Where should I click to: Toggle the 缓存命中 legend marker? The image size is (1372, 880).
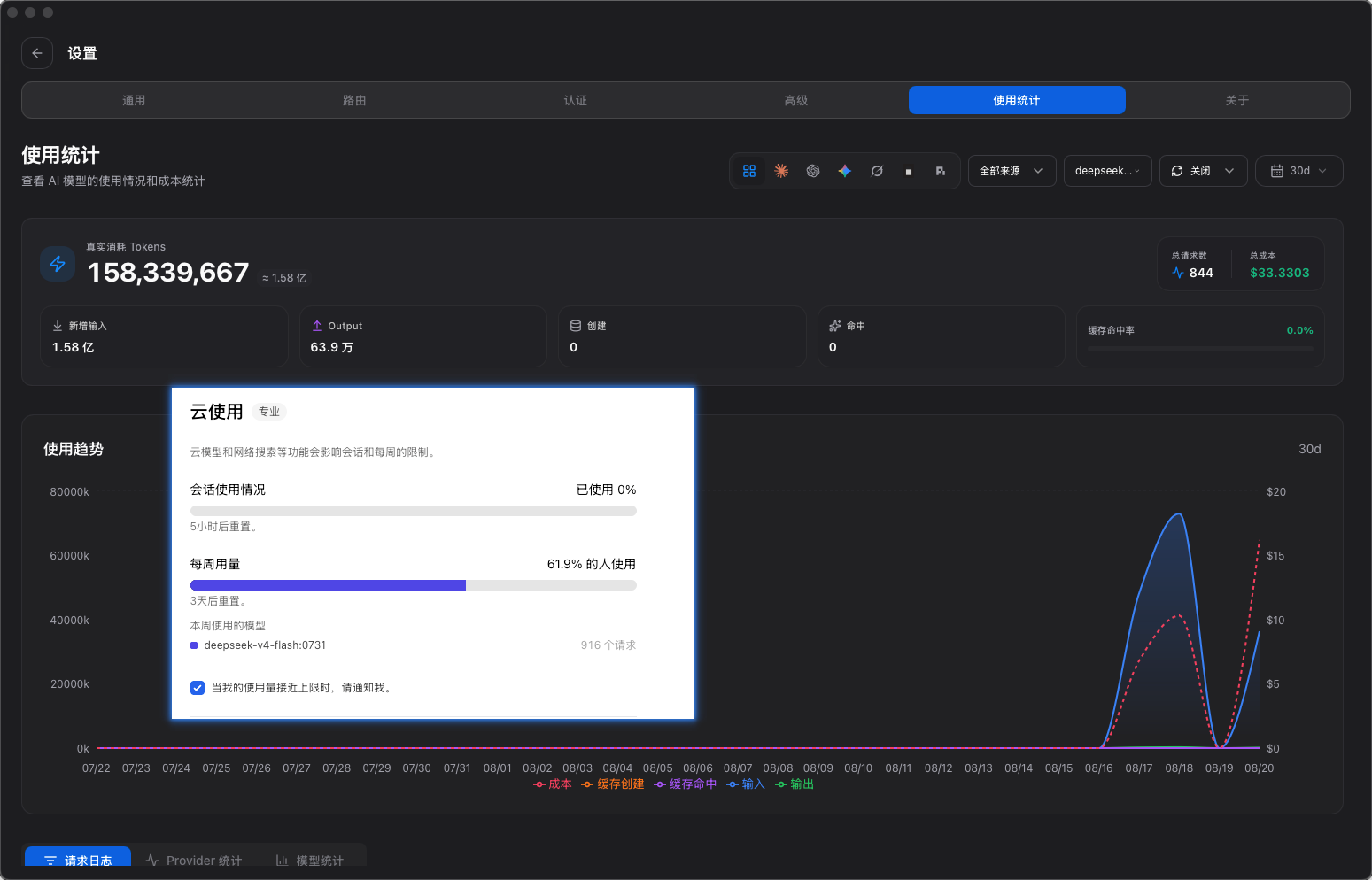(x=660, y=784)
